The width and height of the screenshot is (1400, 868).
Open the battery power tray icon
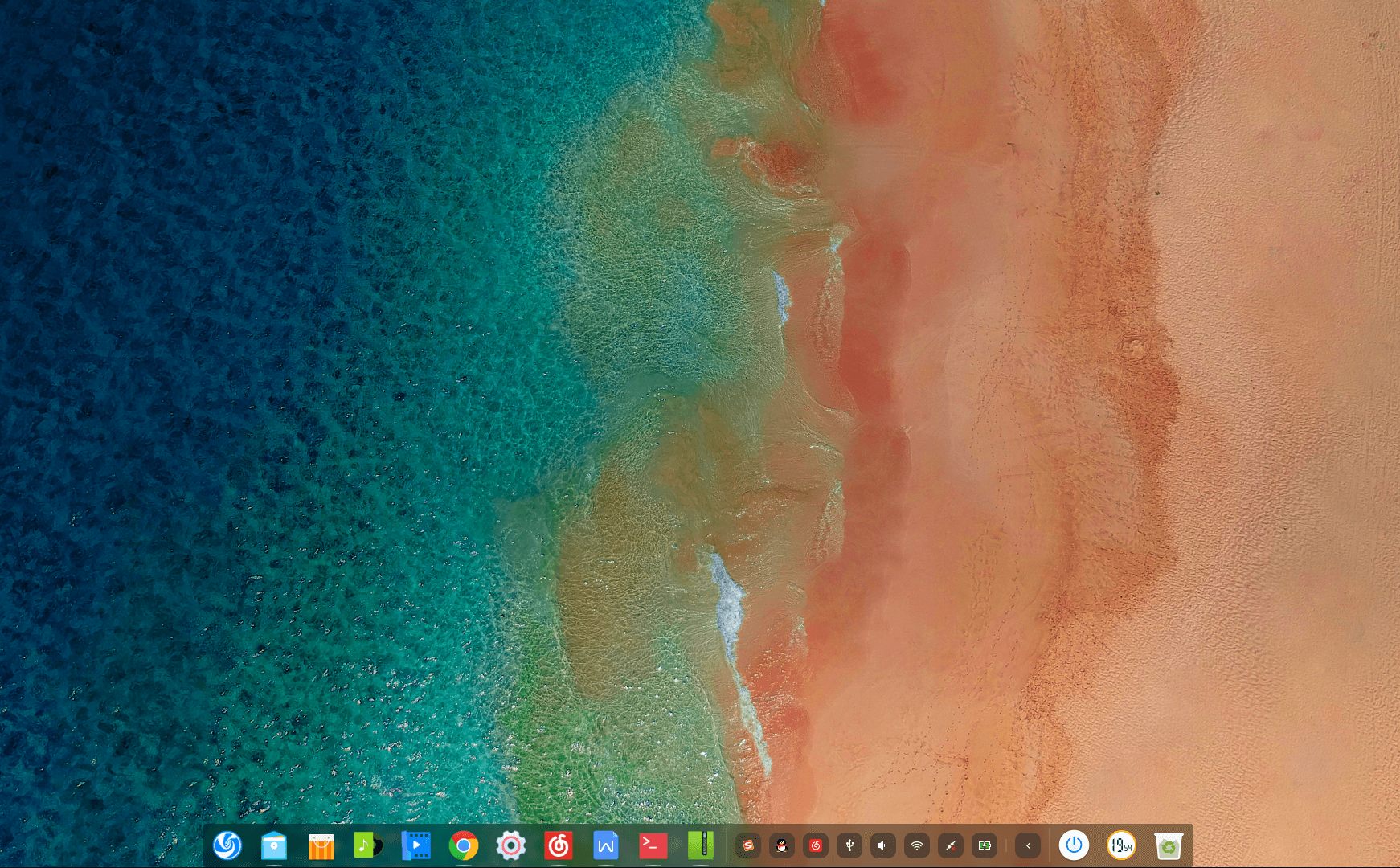[x=984, y=845]
